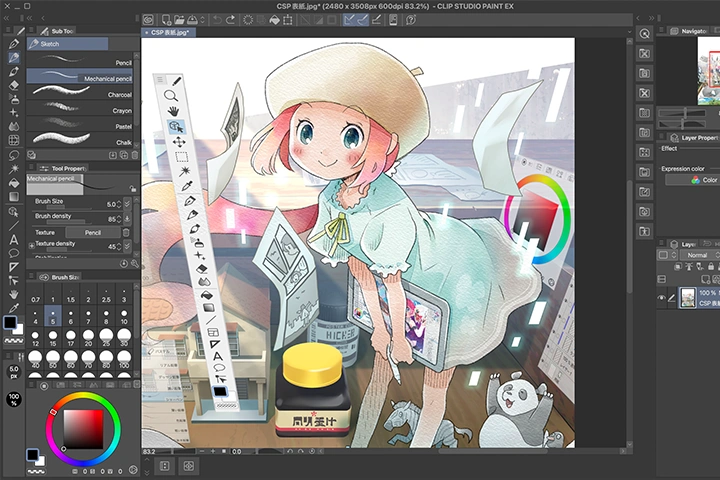Expand Texture density plus expander
720x480 pixels.
coord(32,246)
